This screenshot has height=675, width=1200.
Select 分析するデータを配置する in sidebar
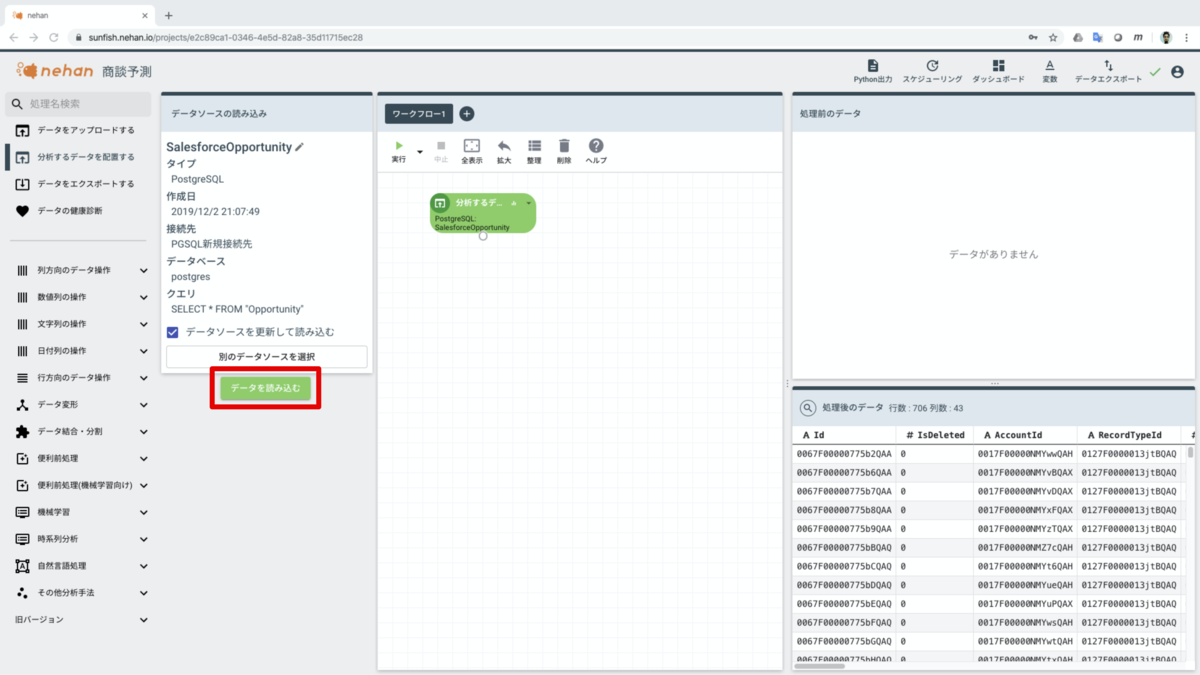[x=77, y=157]
